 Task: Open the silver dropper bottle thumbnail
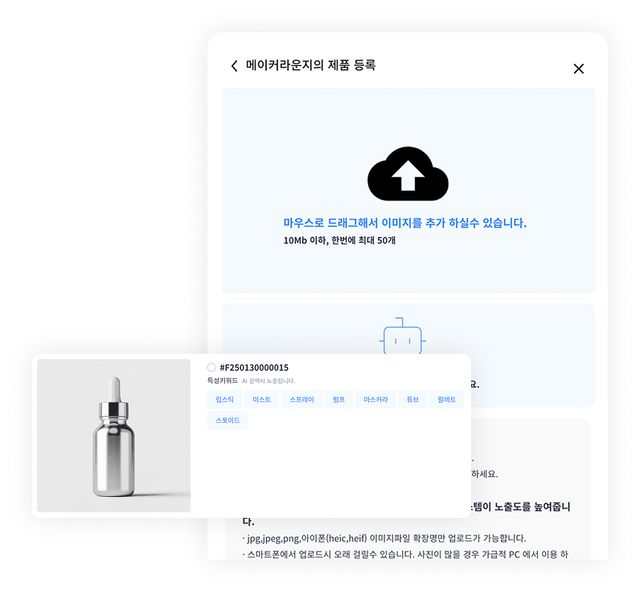pyautogui.click(x=113, y=435)
